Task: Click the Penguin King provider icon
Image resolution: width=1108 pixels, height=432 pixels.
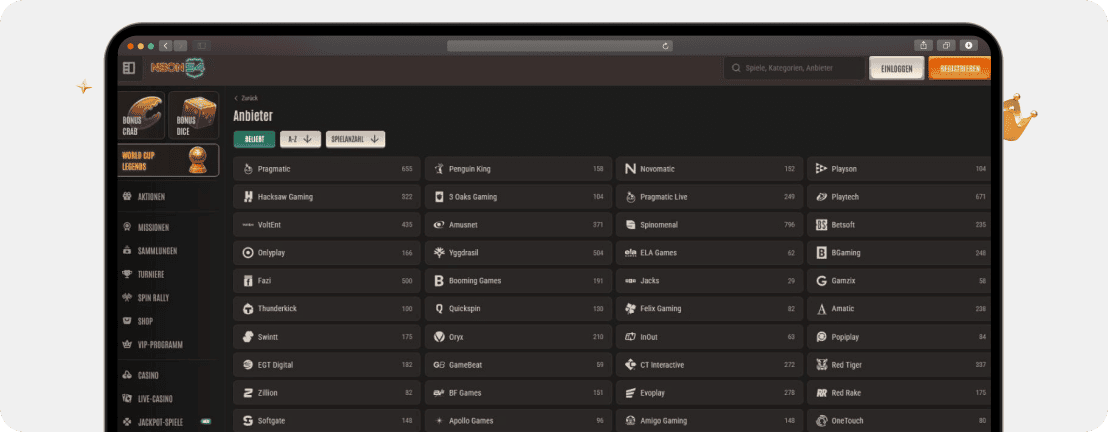Action: (439, 169)
